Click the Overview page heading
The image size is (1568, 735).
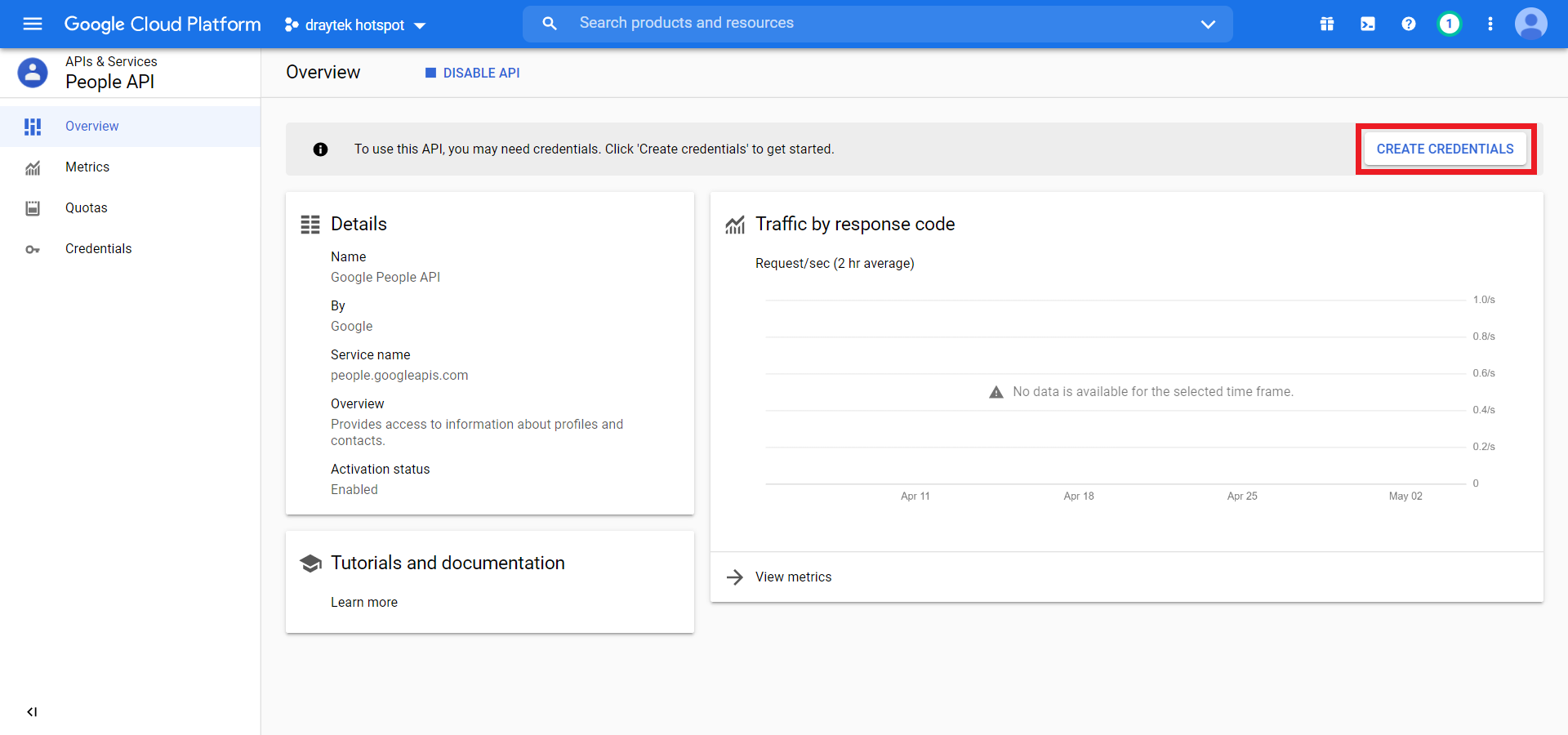click(323, 72)
